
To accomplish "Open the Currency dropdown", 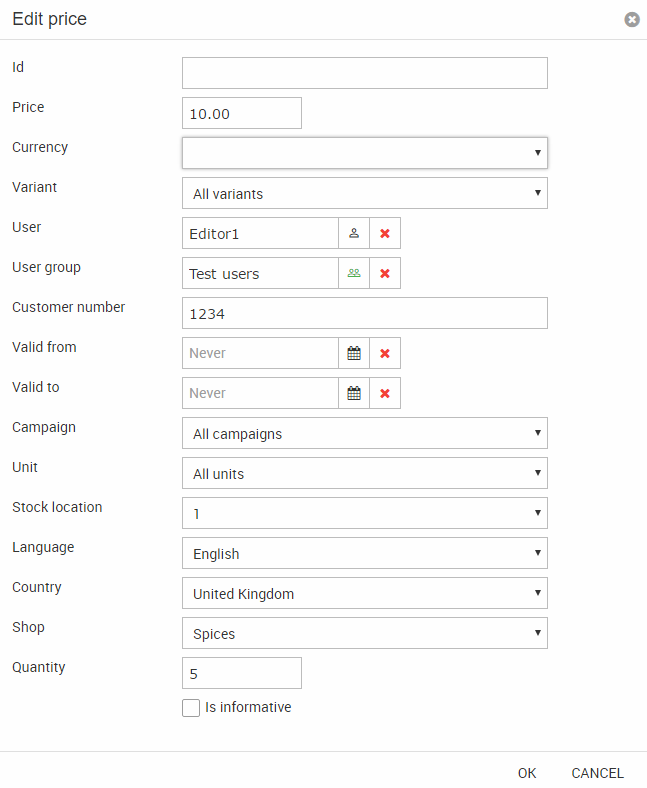I will point(364,153).
